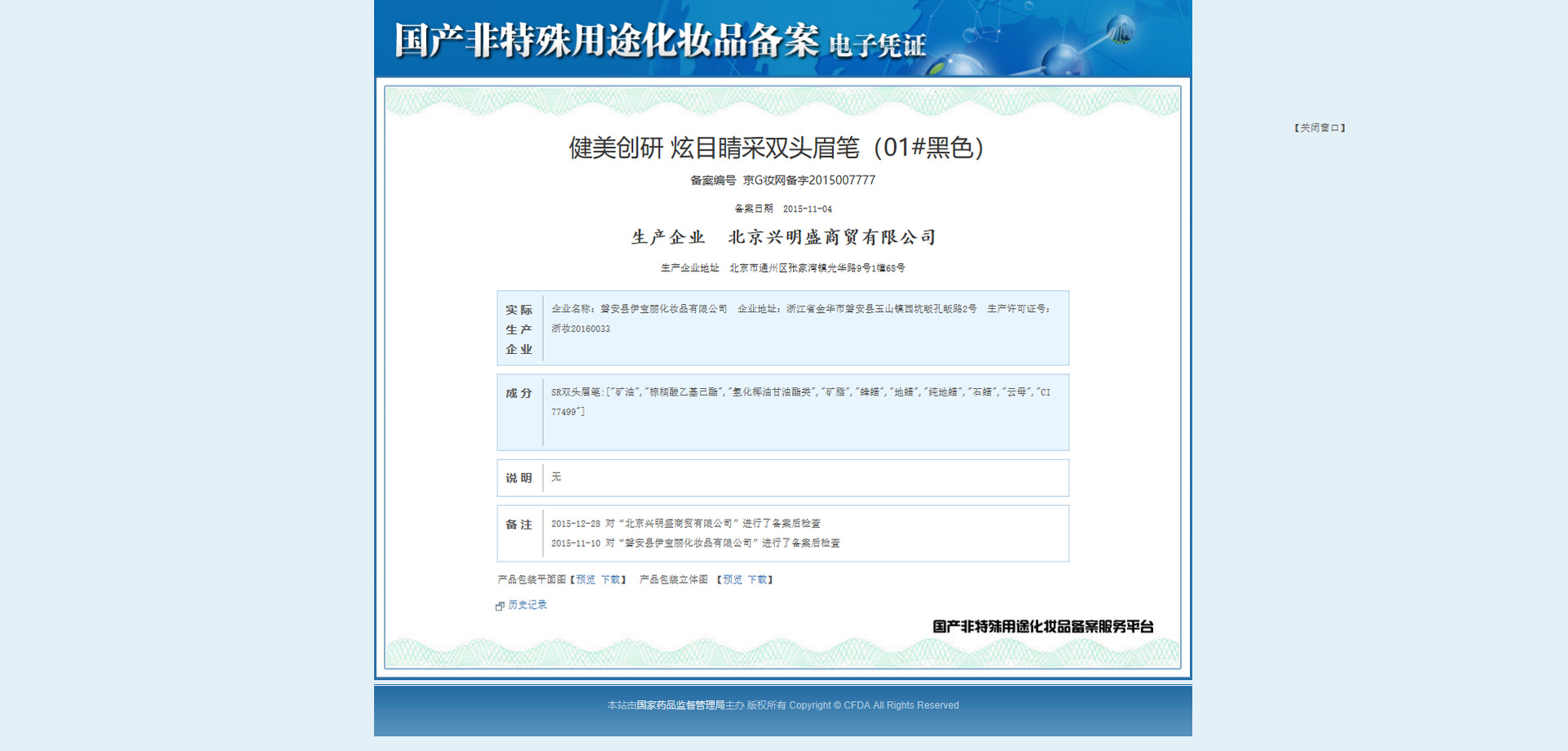This screenshot has height=751, width=1568.
Task: Click the 备案编号 label
Action: point(713,181)
